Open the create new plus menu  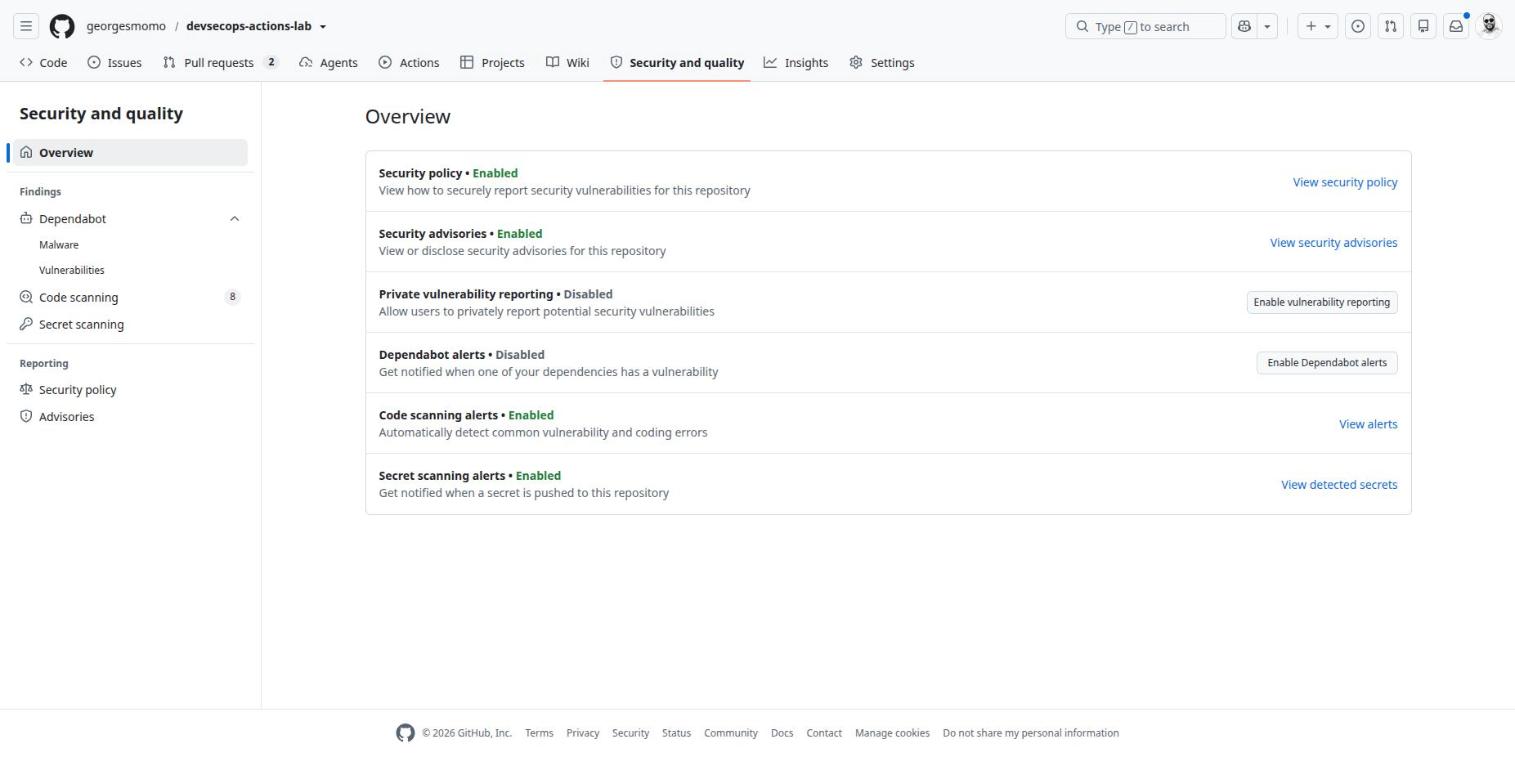tap(1317, 26)
